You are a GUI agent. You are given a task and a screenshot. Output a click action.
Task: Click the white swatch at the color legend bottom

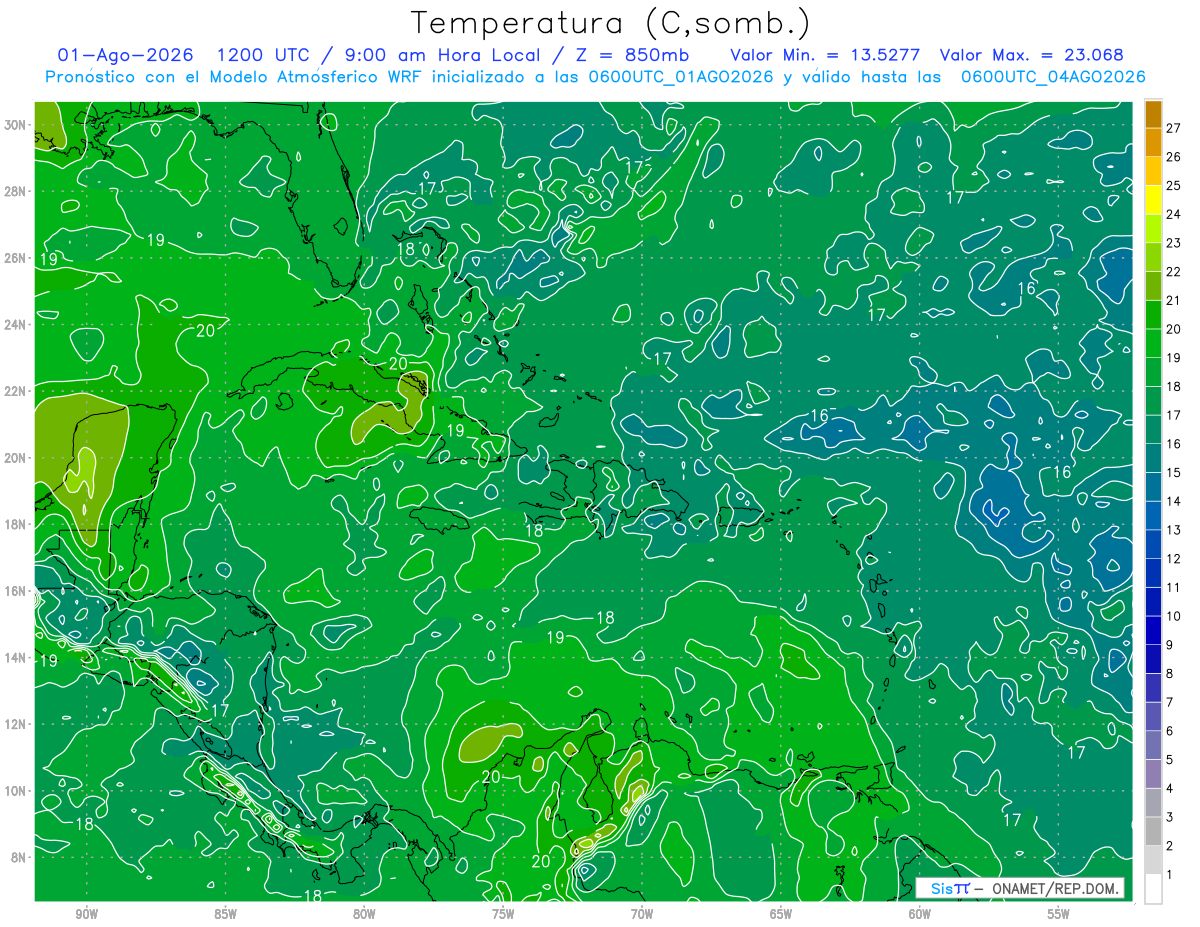[1153, 889]
